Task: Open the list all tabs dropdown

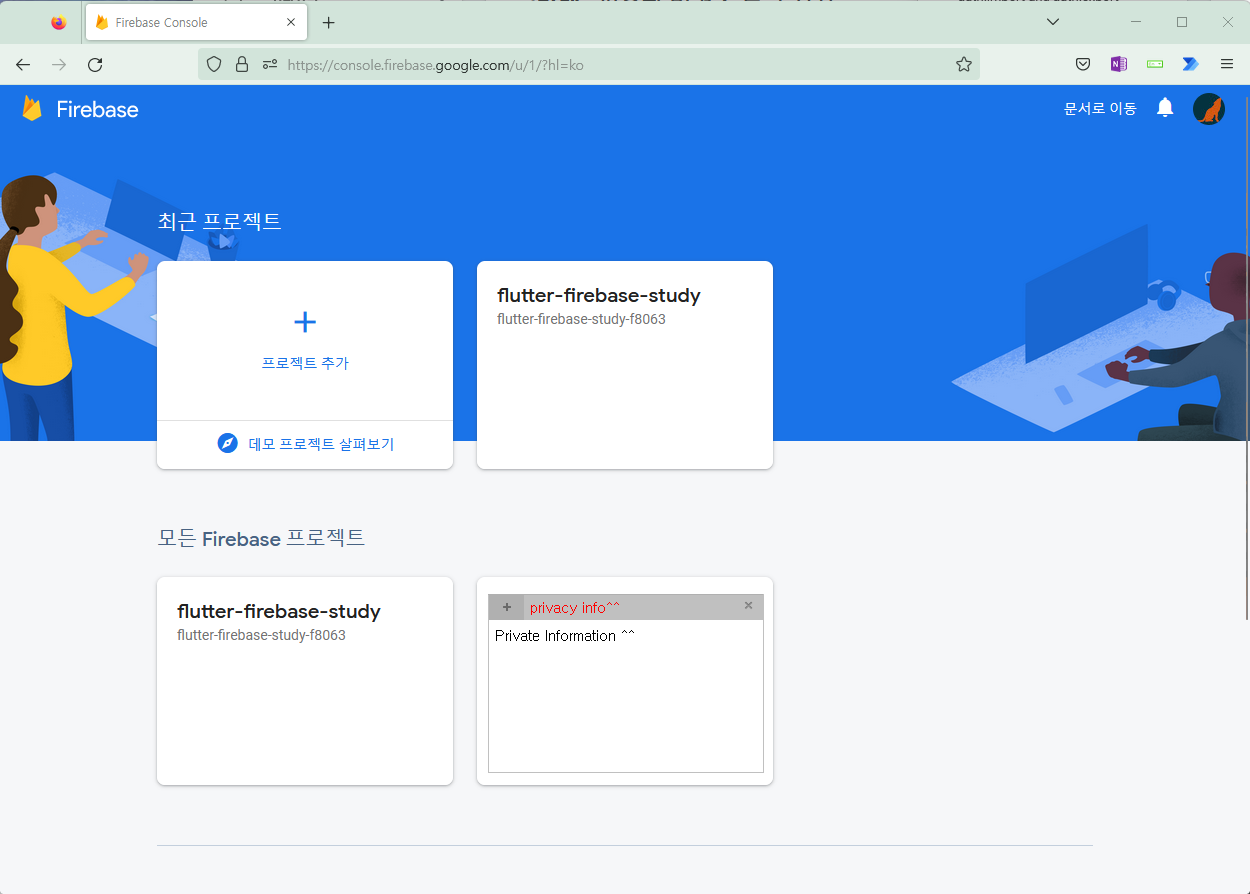Action: pos(1053,22)
